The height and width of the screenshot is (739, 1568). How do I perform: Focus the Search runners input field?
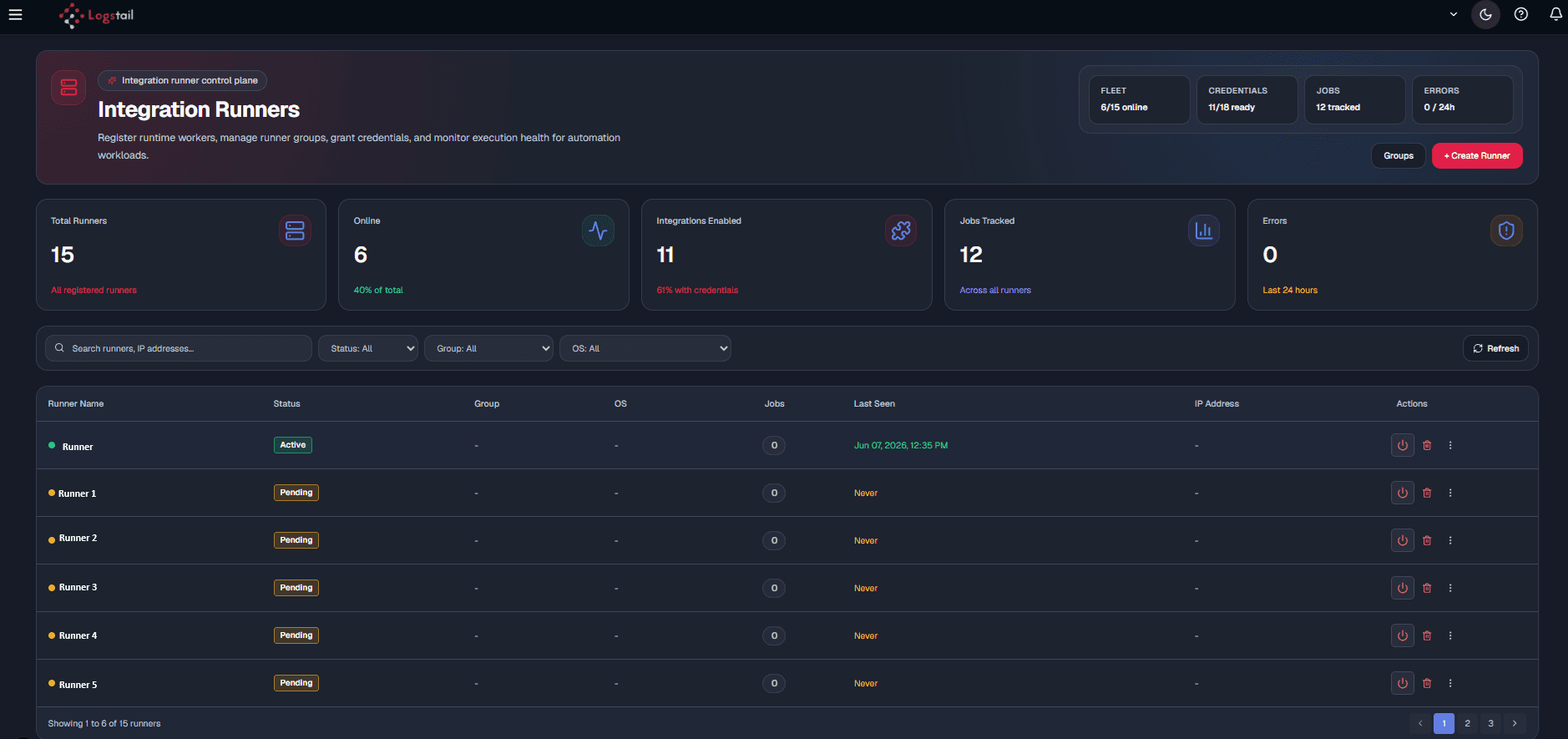click(x=179, y=348)
